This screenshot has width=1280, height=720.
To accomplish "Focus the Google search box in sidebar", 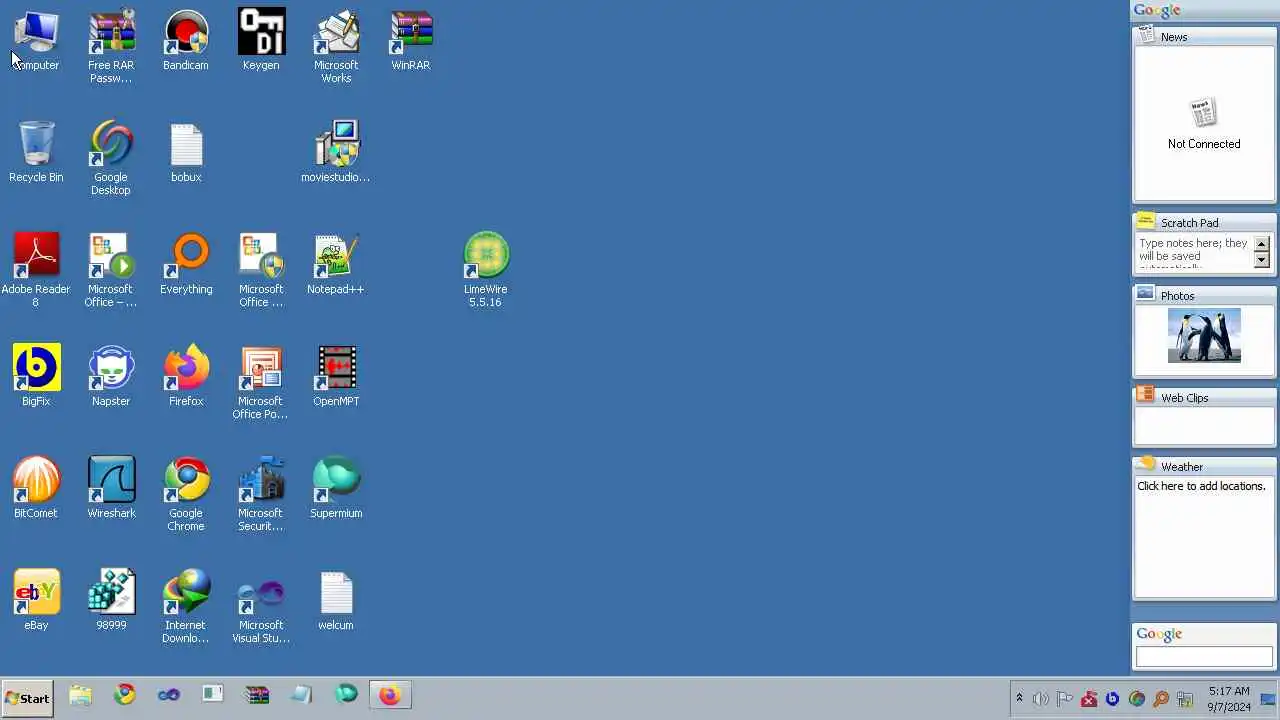I will coord(1204,657).
